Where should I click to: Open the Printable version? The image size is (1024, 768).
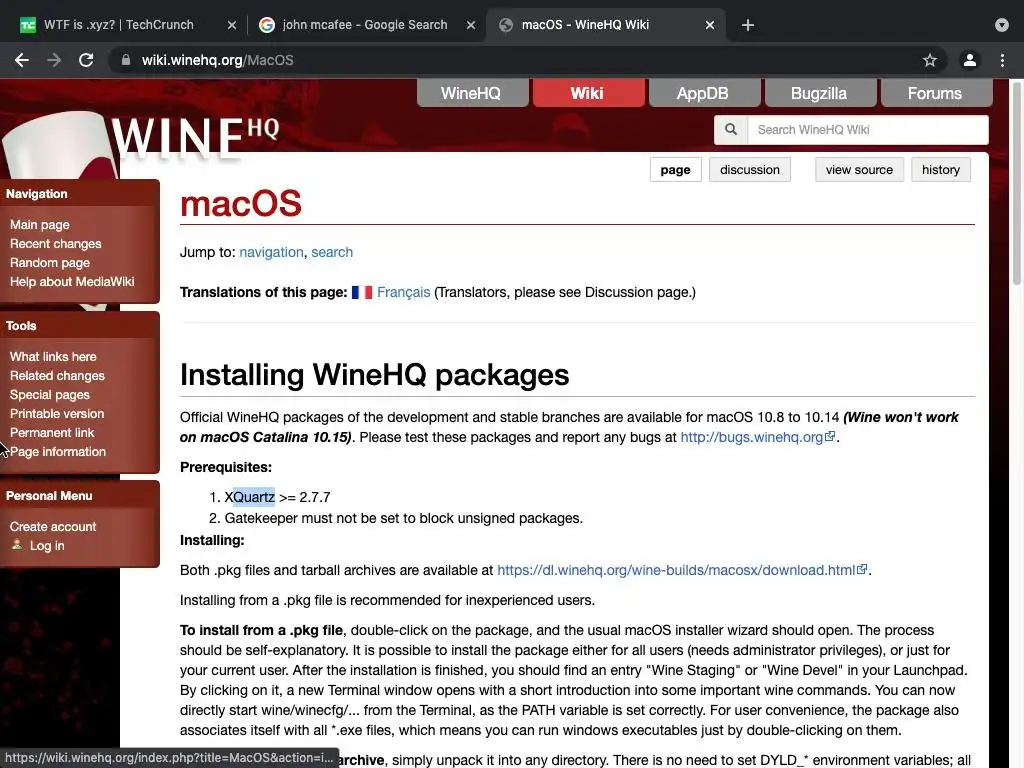[57, 413]
